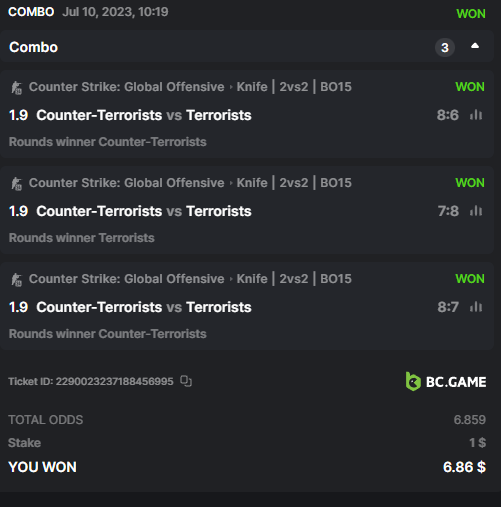Image resolution: width=501 pixels, height=507 pixels.
Task: Collapse the Combo section arrow
Action: click(x=475, y=46)
